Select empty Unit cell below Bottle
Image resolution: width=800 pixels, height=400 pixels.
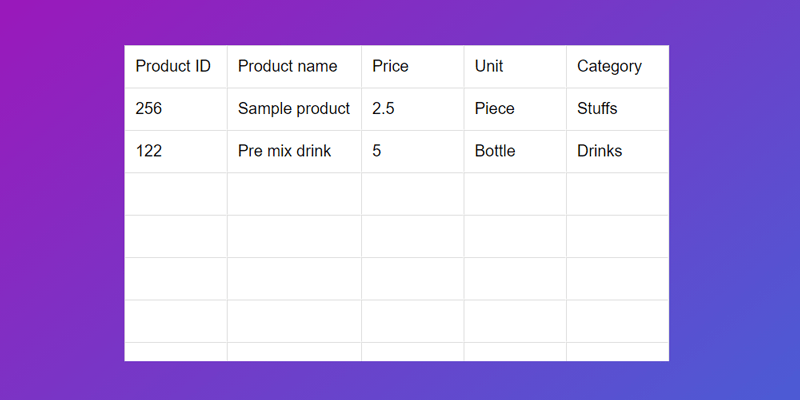pyautogui.click(x=515, y=194)
